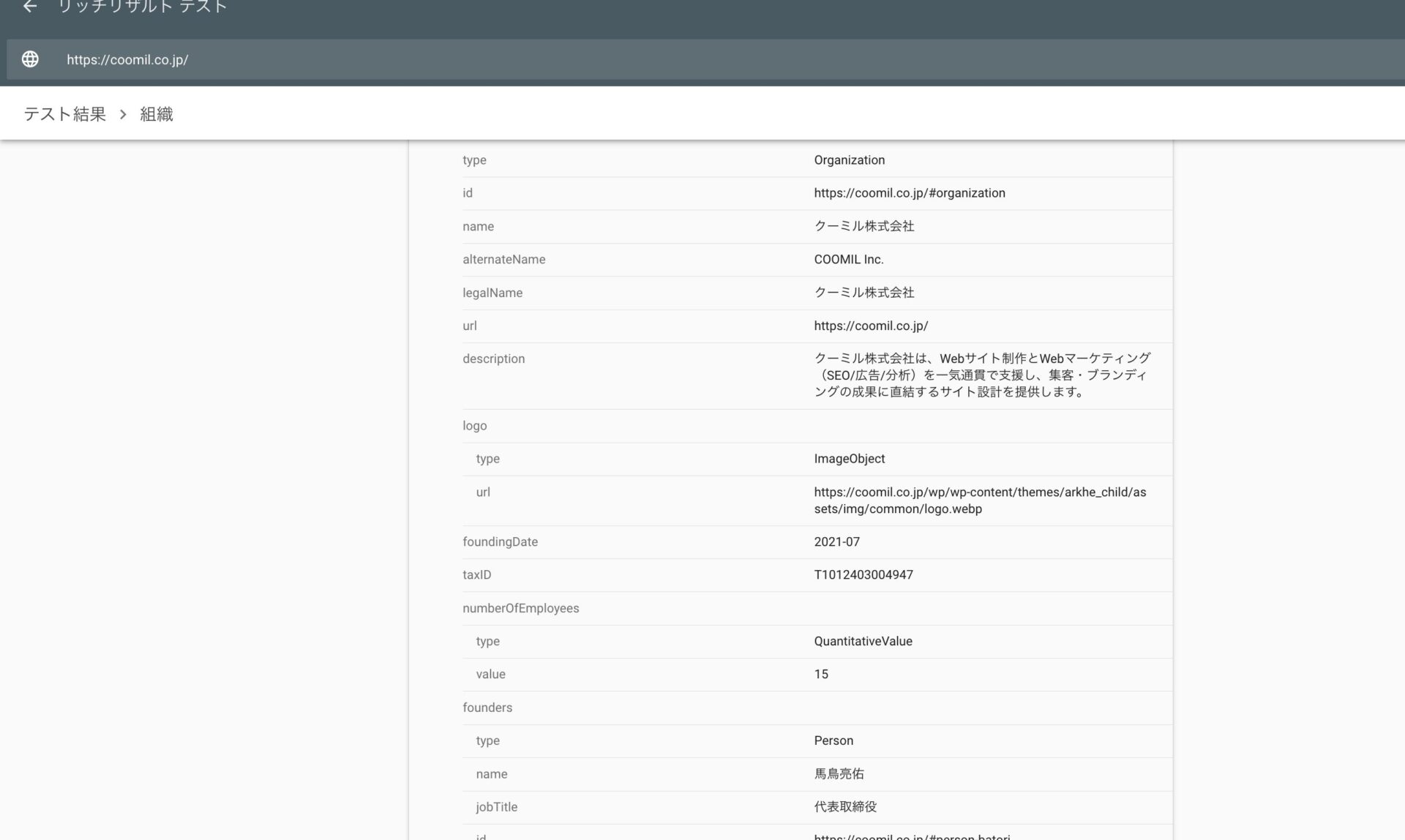
Task: Expand the numberOfEmployees property row
Action: click(521, 608)
